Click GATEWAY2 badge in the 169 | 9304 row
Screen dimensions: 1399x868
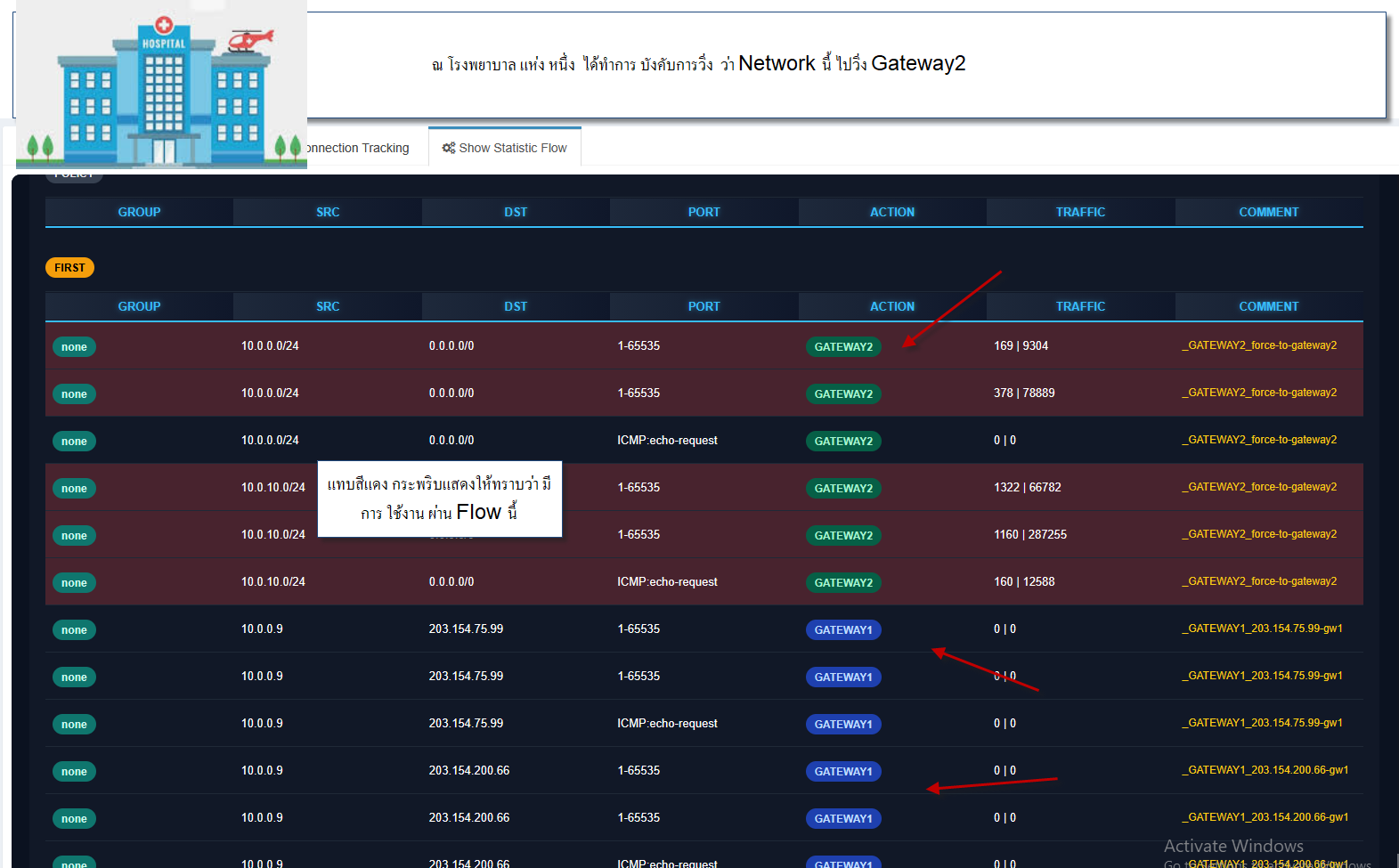[843, 347]
